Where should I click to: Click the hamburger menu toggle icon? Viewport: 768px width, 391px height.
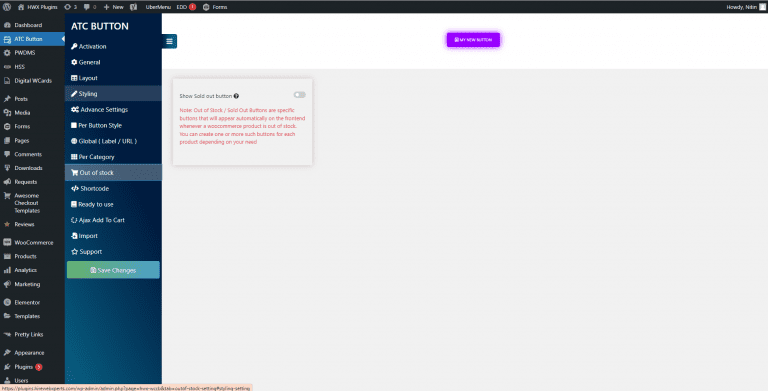[169, 41]
